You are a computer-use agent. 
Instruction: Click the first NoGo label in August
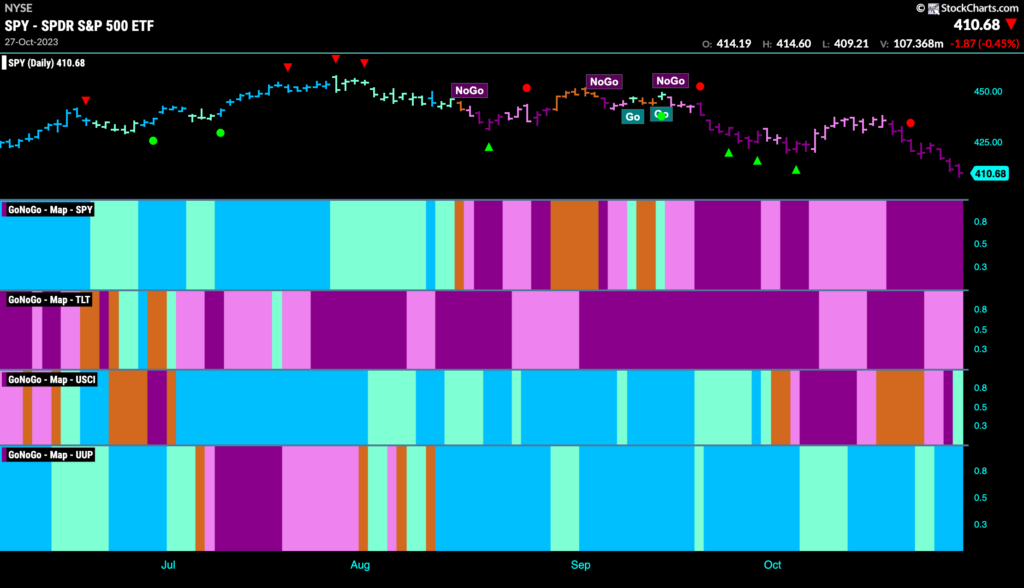470,90
